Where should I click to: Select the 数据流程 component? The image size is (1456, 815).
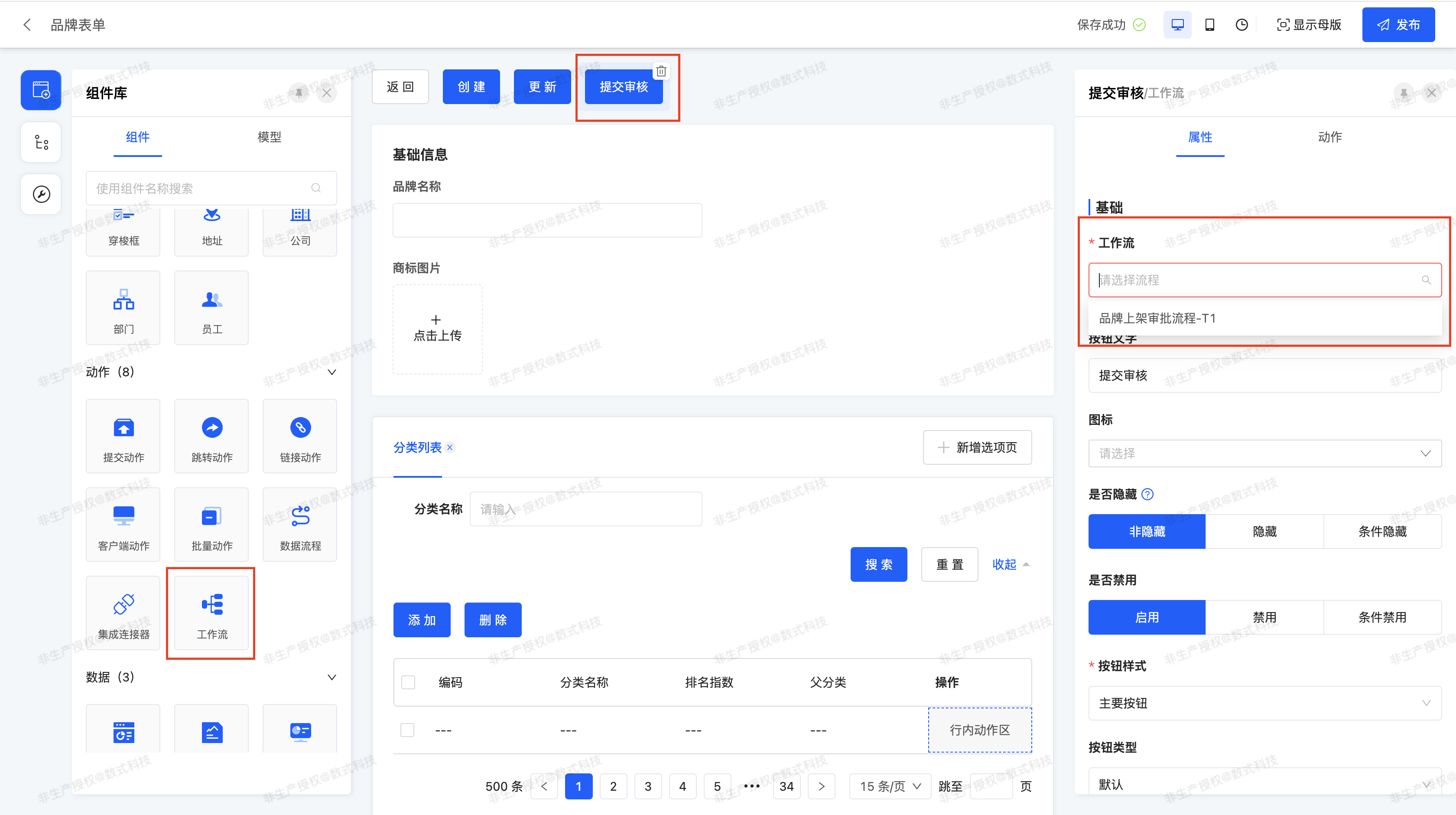[x=300, y=524]
